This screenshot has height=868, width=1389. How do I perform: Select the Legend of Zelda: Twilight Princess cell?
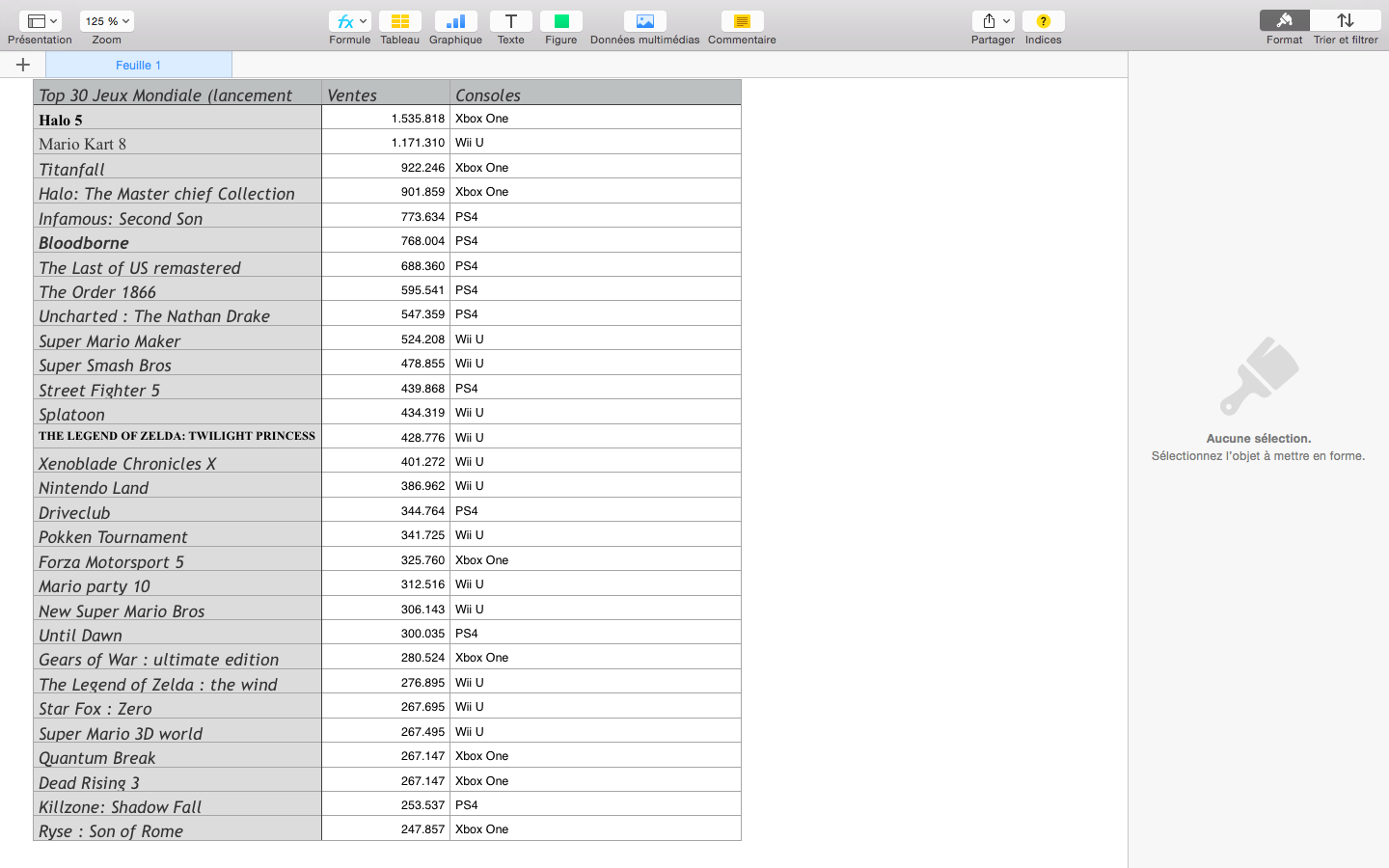click(x=177, y=437)
